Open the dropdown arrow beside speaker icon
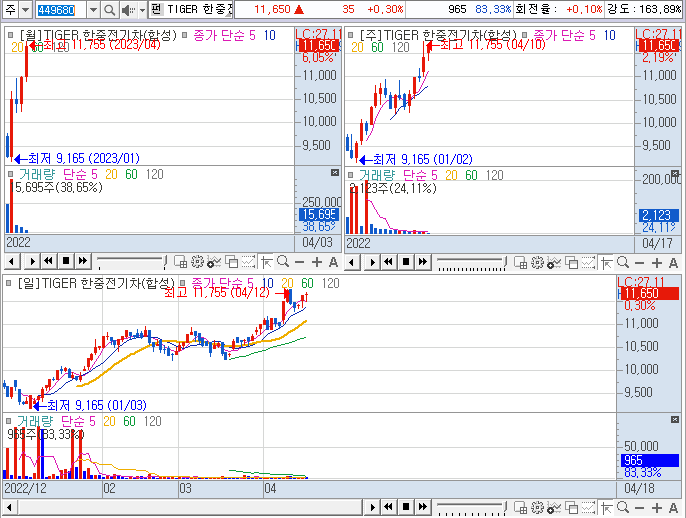The height and width of the screenshot is (518, 686). tap(142, 10)
